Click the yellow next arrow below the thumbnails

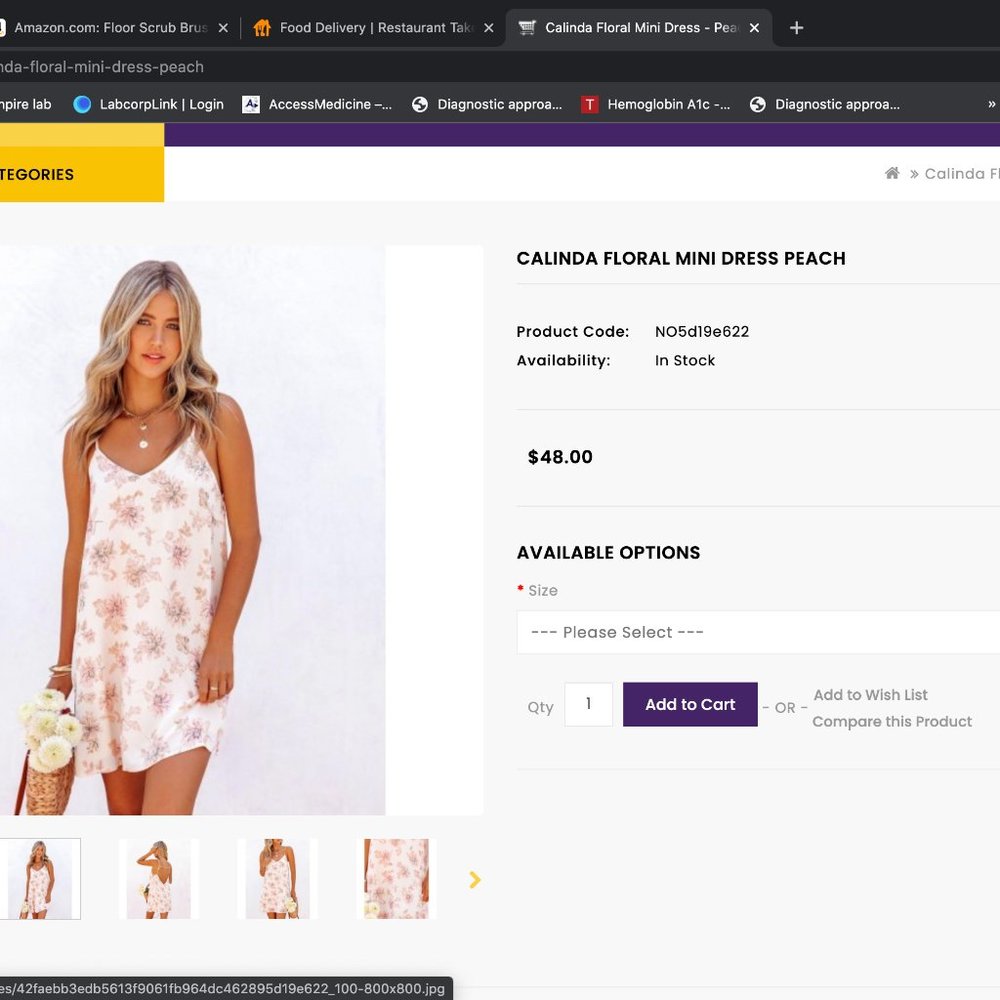tap(475, 879)
